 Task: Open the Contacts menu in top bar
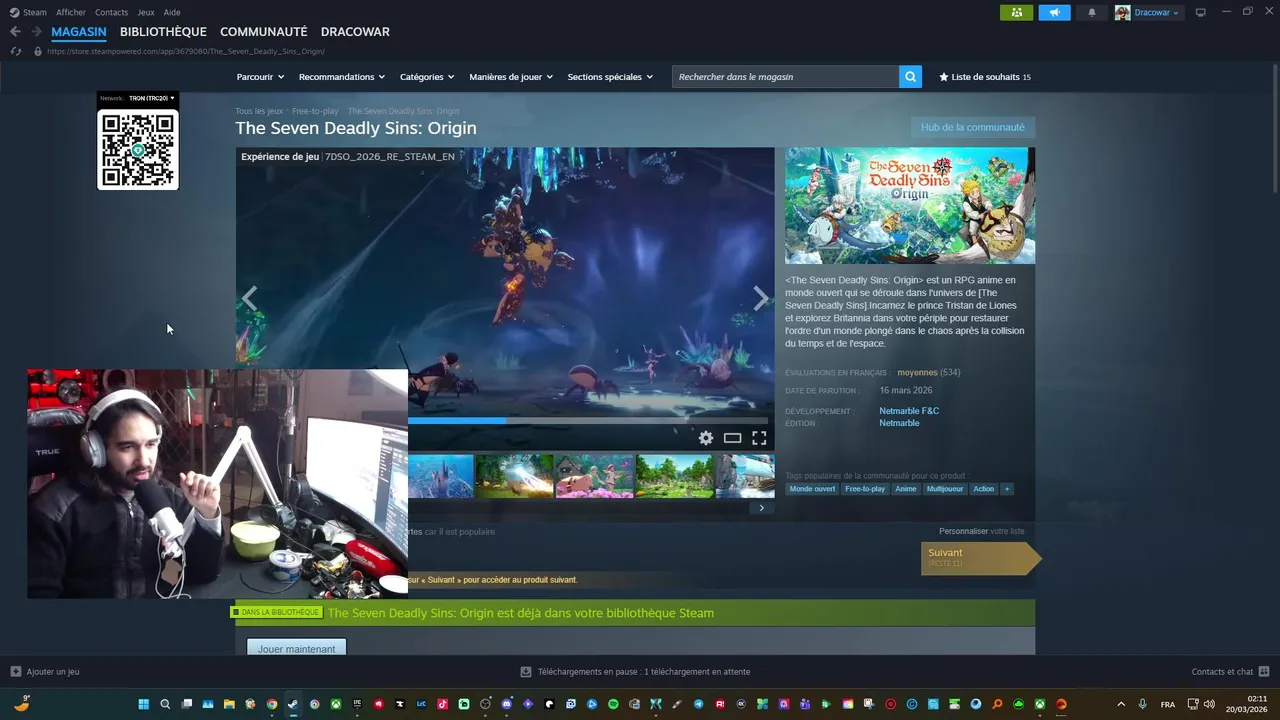pyautogui.click(x=111, y=12)
